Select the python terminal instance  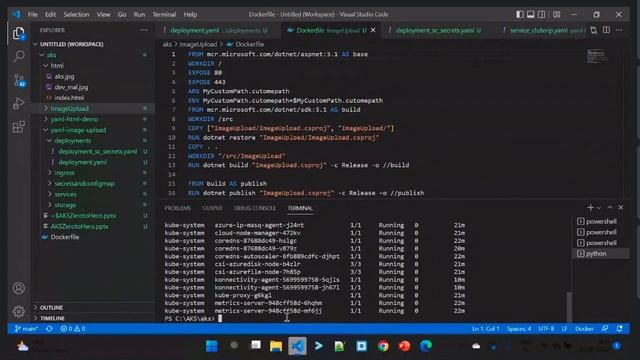[x=600, y=253]
